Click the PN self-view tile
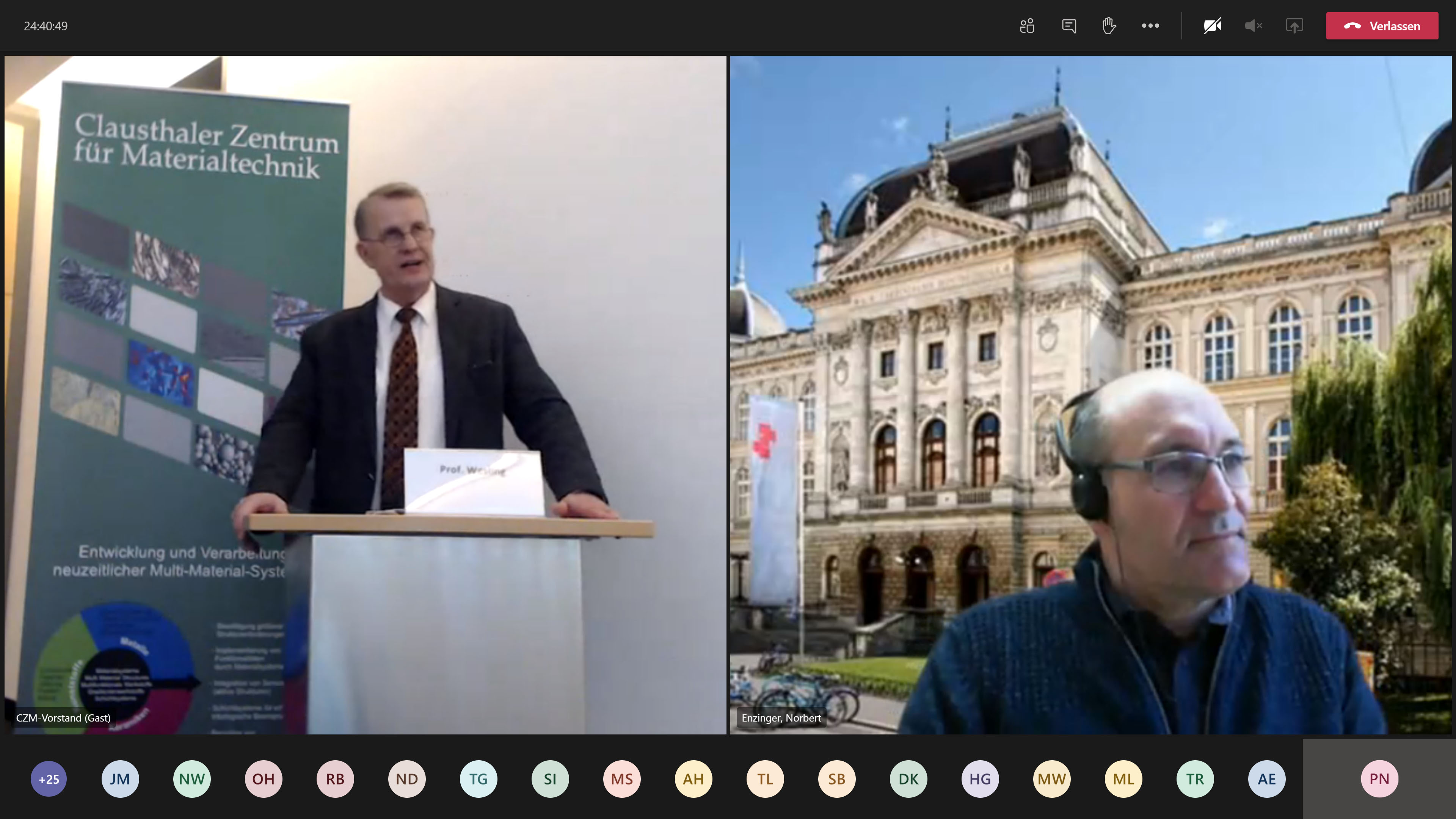 (x=1379, y=779)
